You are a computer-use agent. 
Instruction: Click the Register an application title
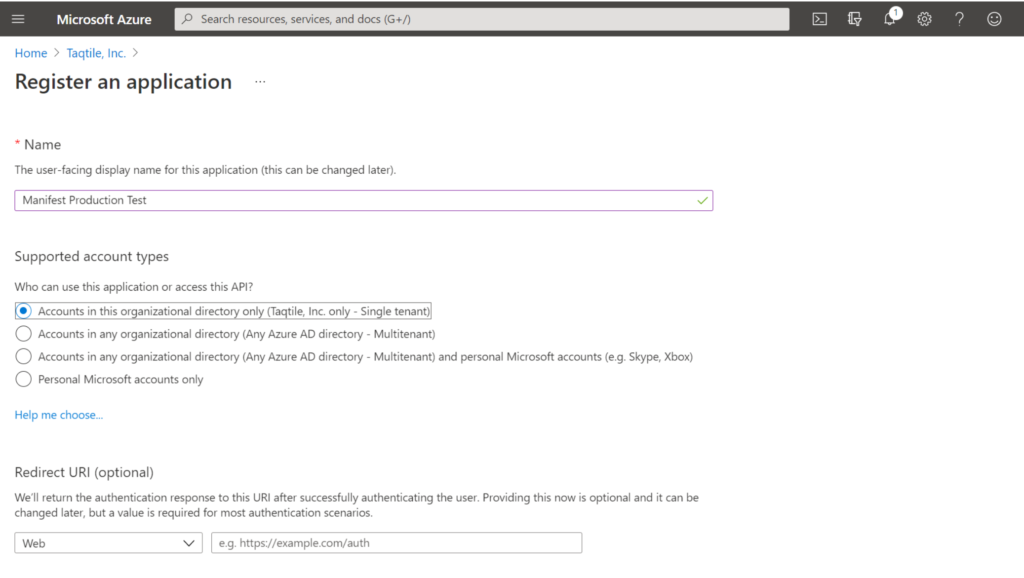123,82
